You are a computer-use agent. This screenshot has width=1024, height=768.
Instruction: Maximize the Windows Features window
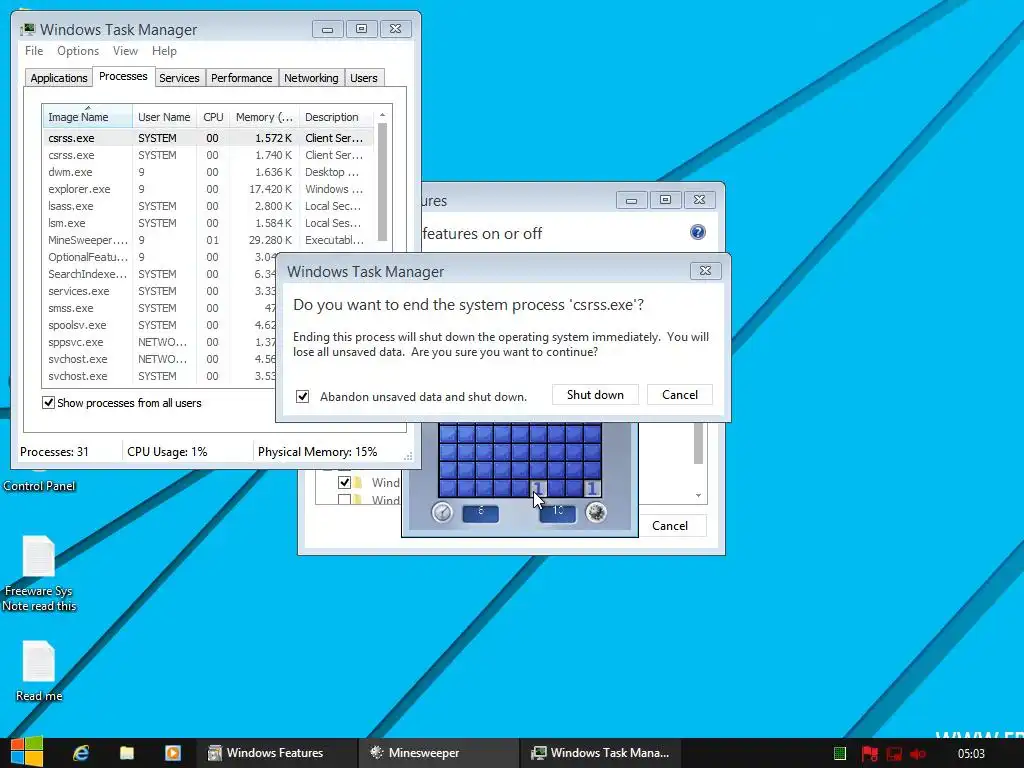tap(665, 200)
